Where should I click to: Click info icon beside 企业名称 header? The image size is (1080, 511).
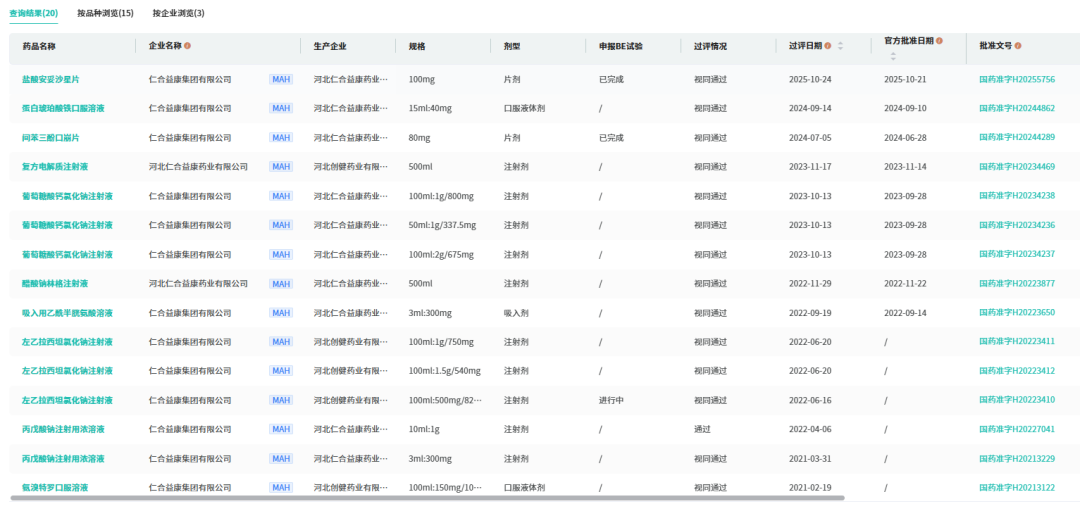[187, 46]
